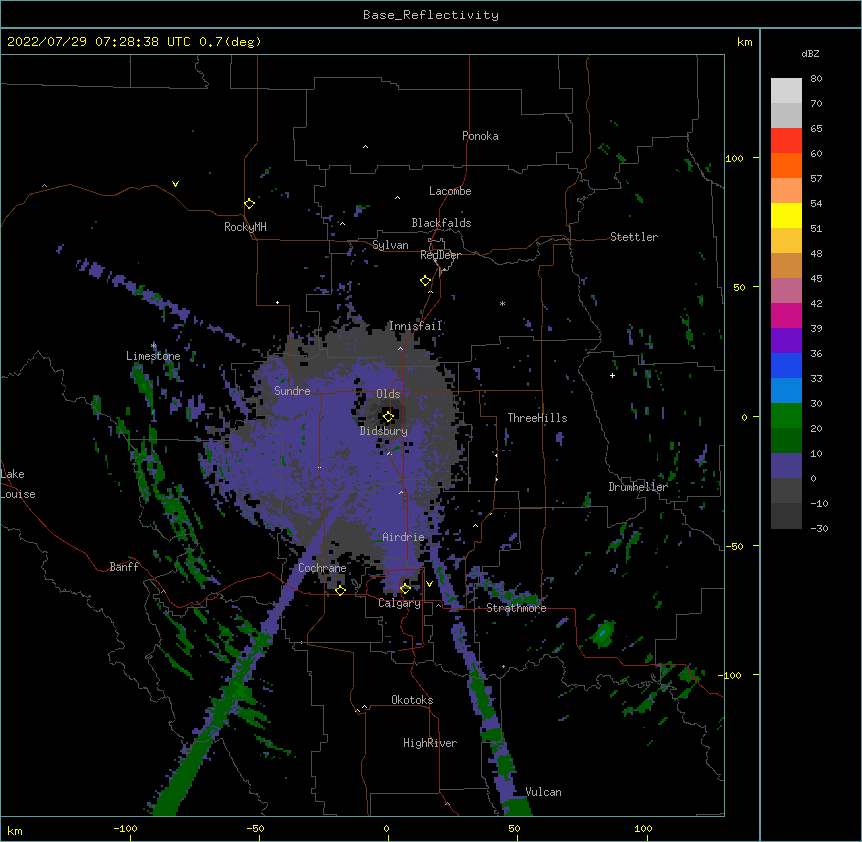Screen dimensions: 862x842
Task: Click the Okotoks label
Action: tap(412, 700)
